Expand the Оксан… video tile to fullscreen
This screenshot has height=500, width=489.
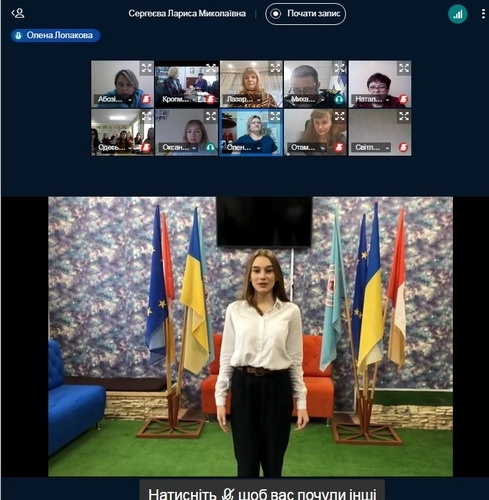click(x=211, y=116)
